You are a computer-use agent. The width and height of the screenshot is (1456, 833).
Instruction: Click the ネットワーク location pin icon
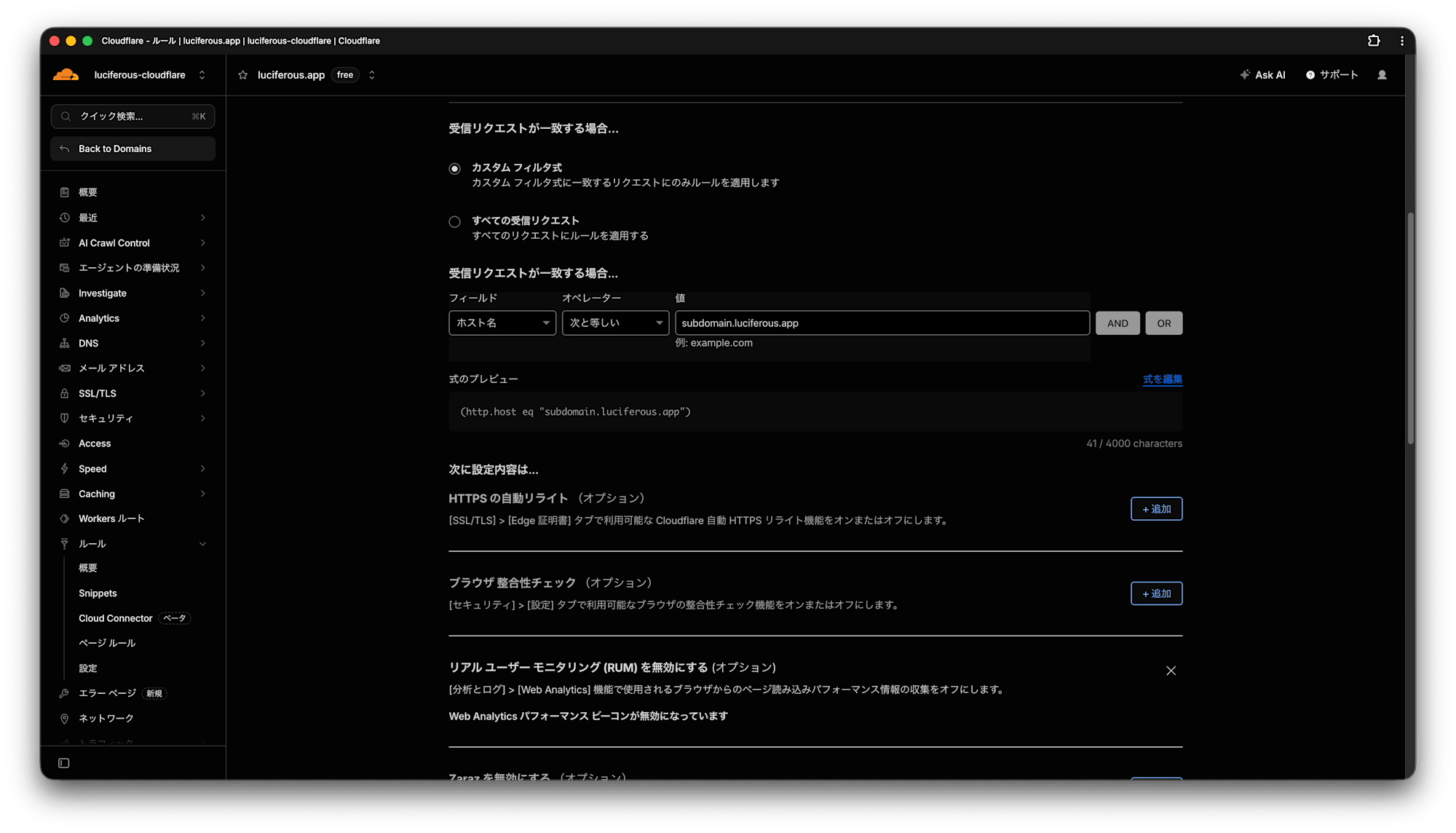65,719
